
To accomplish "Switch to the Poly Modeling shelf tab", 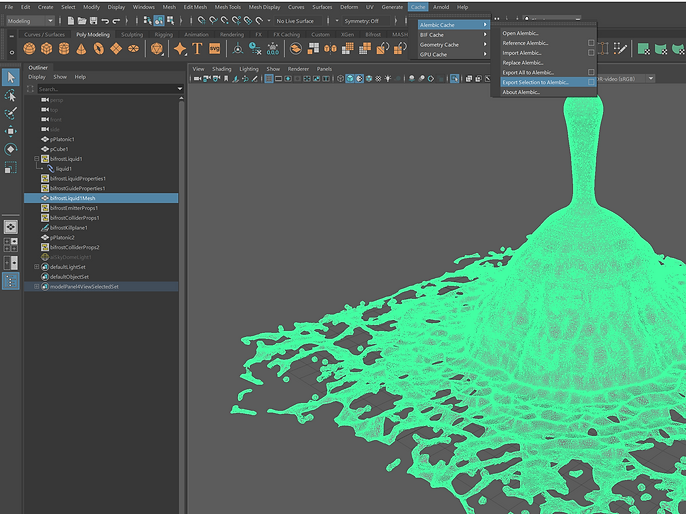I will 93,35.
